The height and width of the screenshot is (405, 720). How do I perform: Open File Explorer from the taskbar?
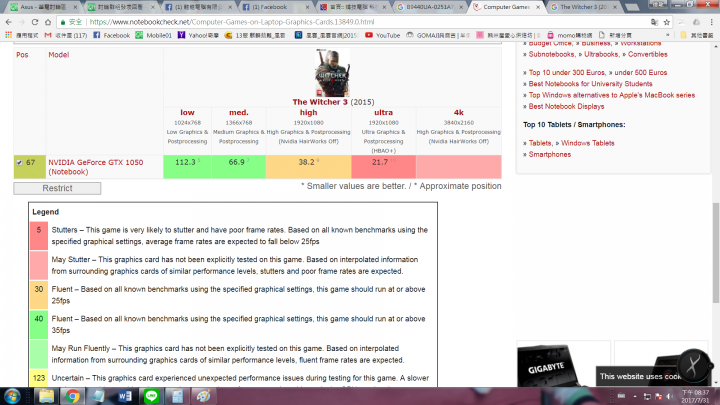click(x=46, y=396)
